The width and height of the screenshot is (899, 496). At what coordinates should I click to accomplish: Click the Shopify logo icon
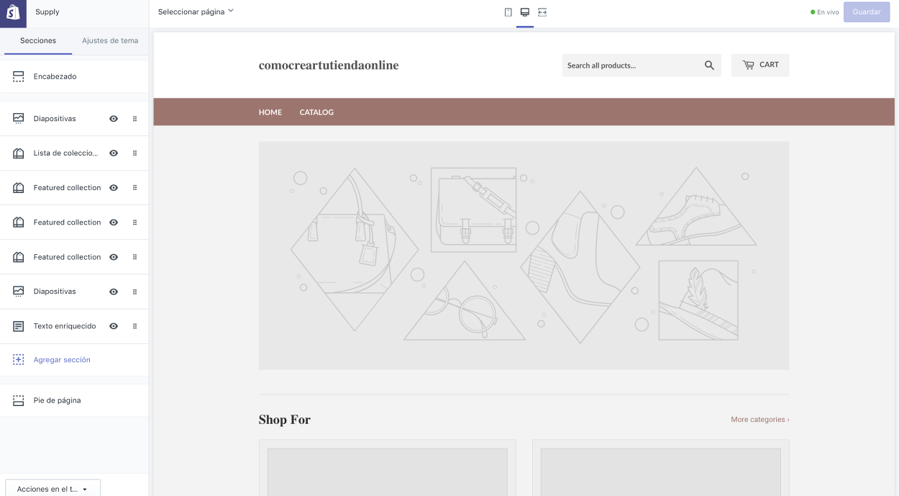click(x=13, y=12)
